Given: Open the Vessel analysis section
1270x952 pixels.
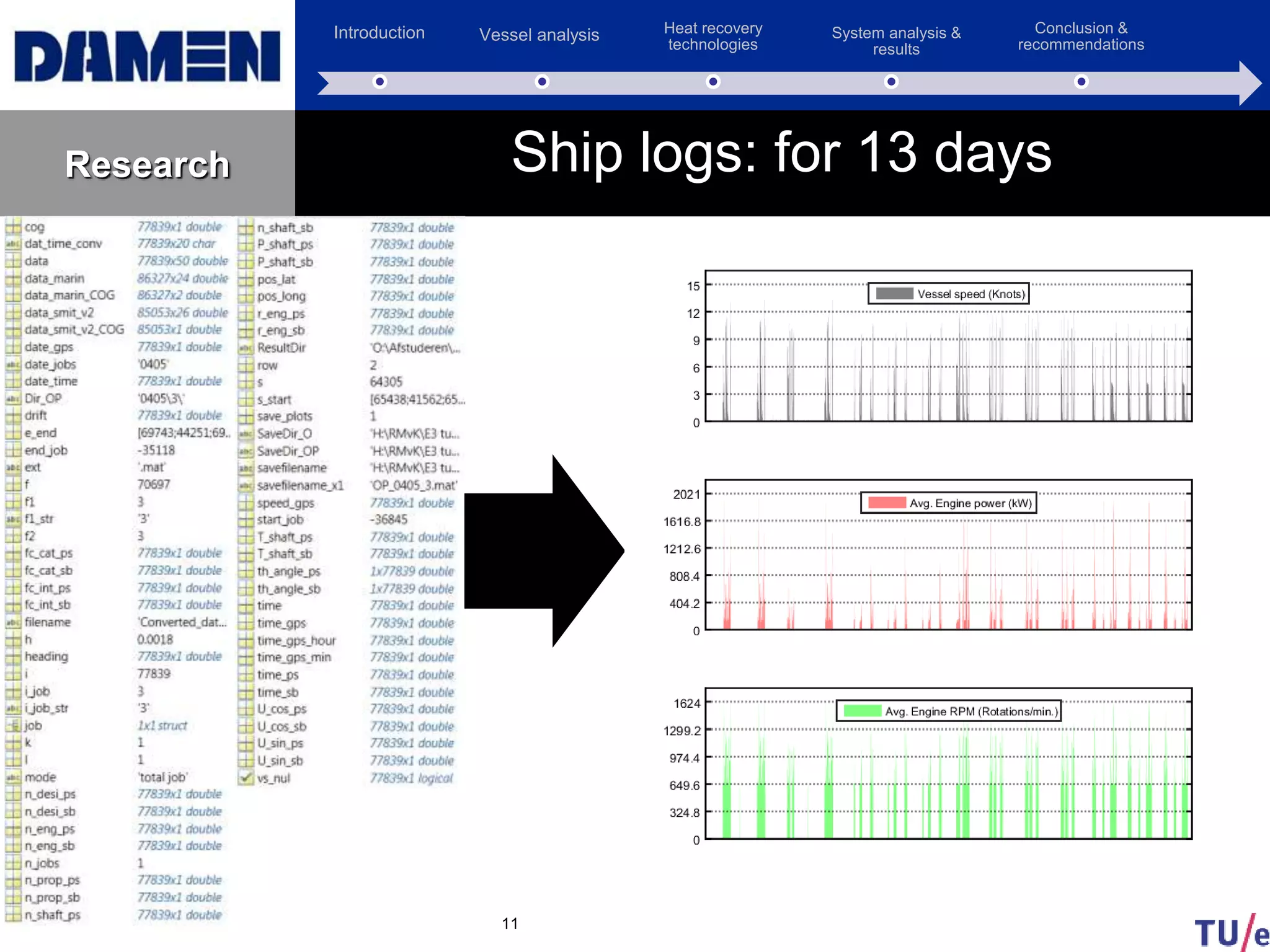Looking at the screenshot, I should 539,35.
